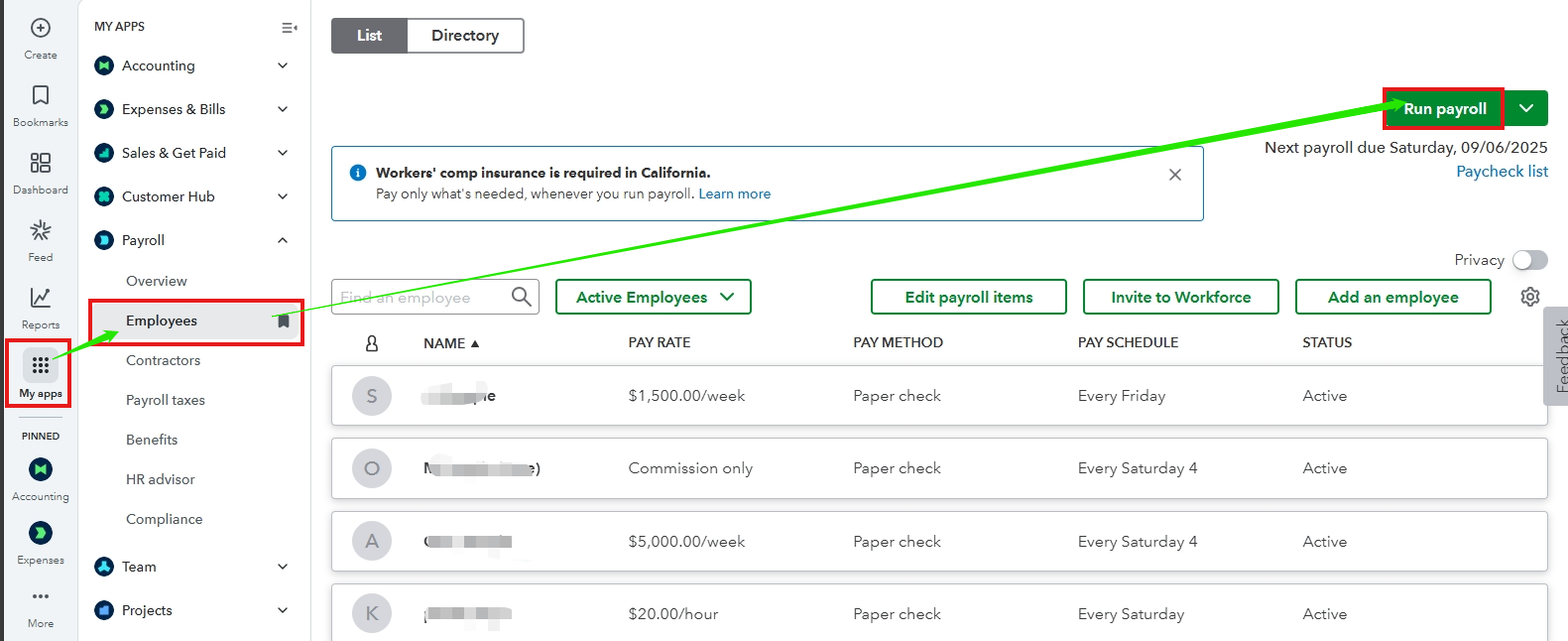Viewport: 1568px width, 641px height.
Task: Click avatar K in $20.00/hour row
Action: click(x=372, y=614)
